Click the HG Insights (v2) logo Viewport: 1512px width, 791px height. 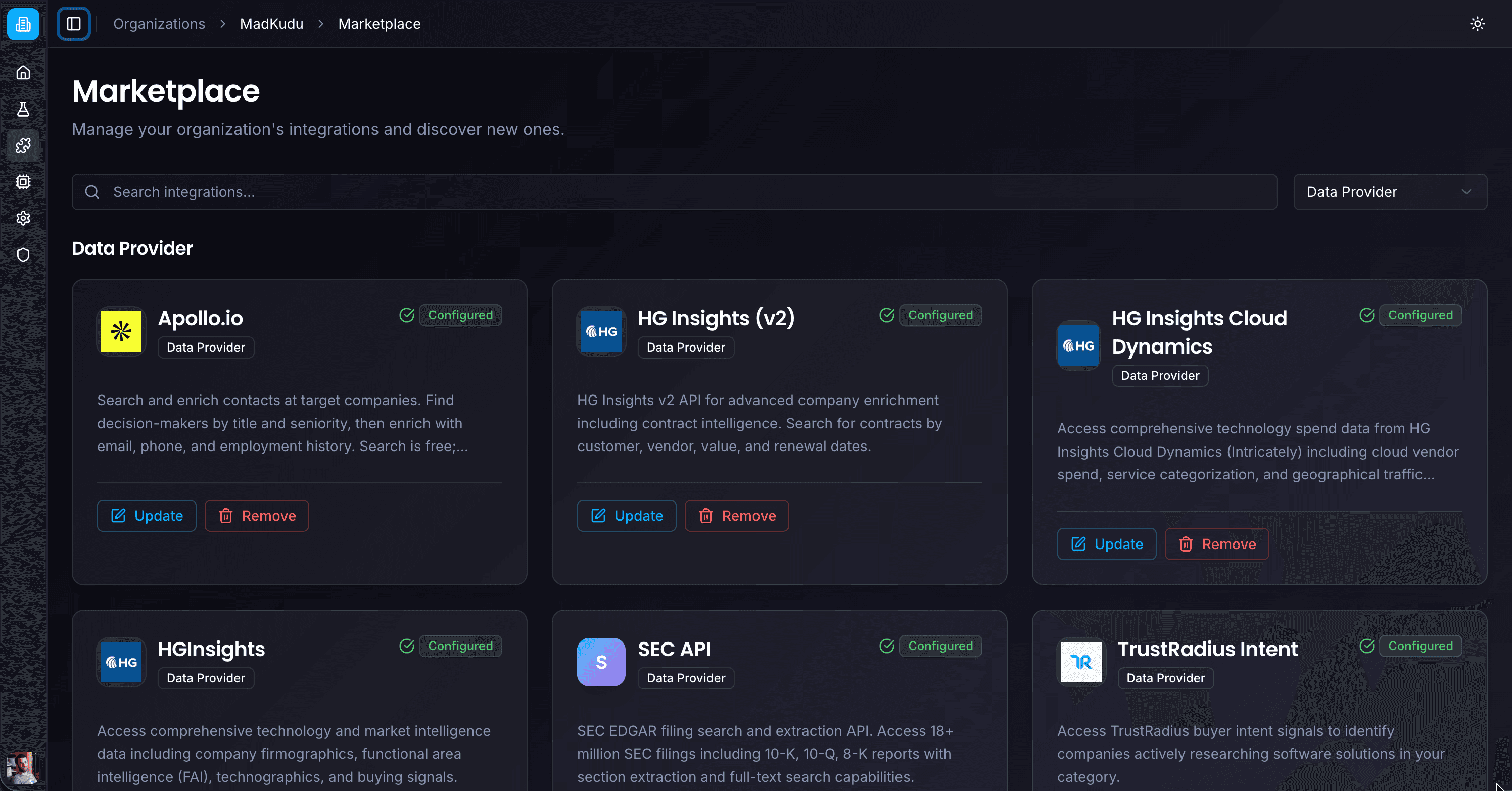601,331
